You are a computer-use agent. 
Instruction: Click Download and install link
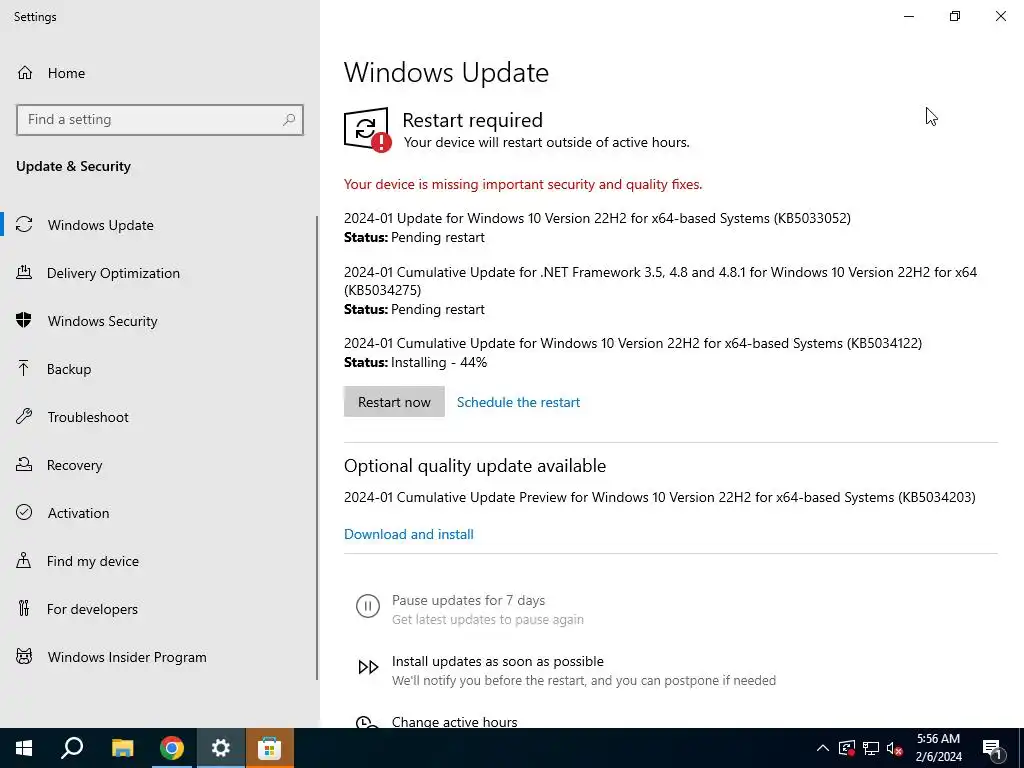coord(409,534)
